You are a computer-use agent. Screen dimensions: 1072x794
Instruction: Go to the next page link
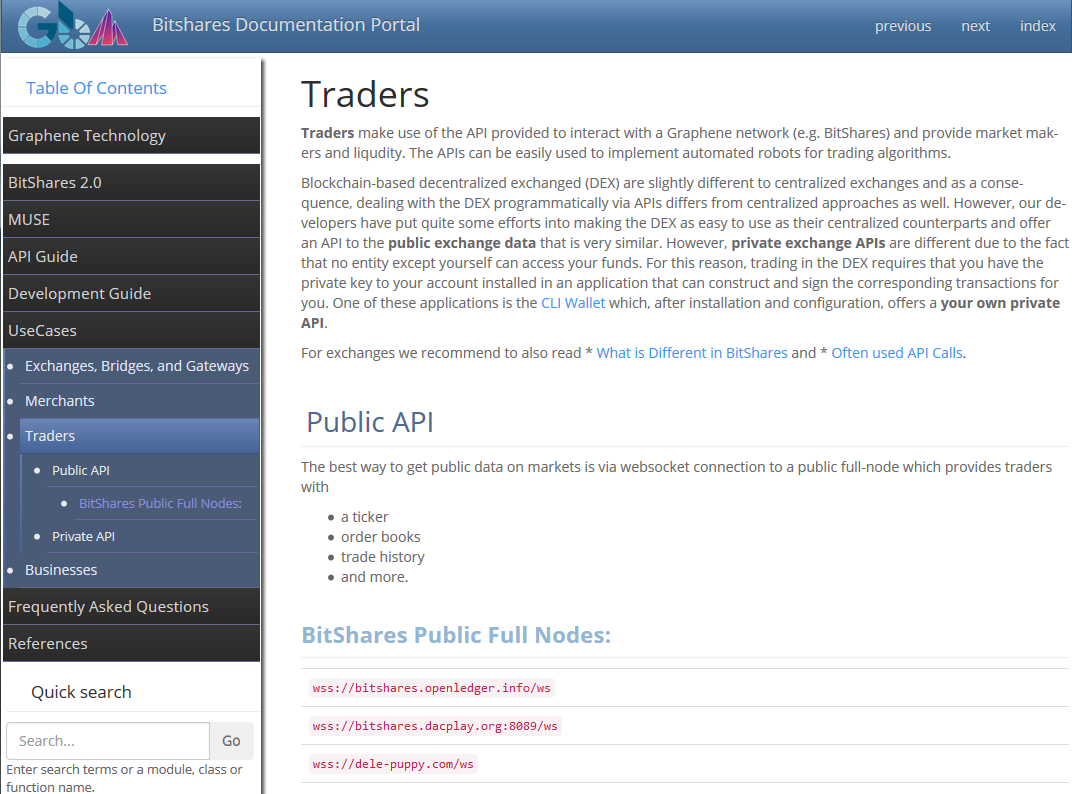975,26
